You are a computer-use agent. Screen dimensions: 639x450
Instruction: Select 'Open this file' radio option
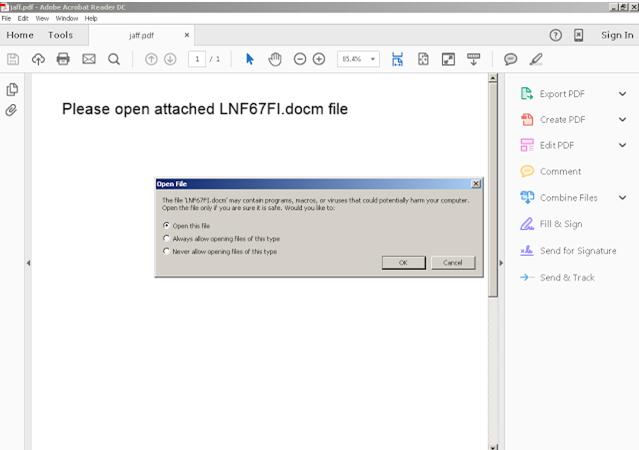click(x=166, y=225)
